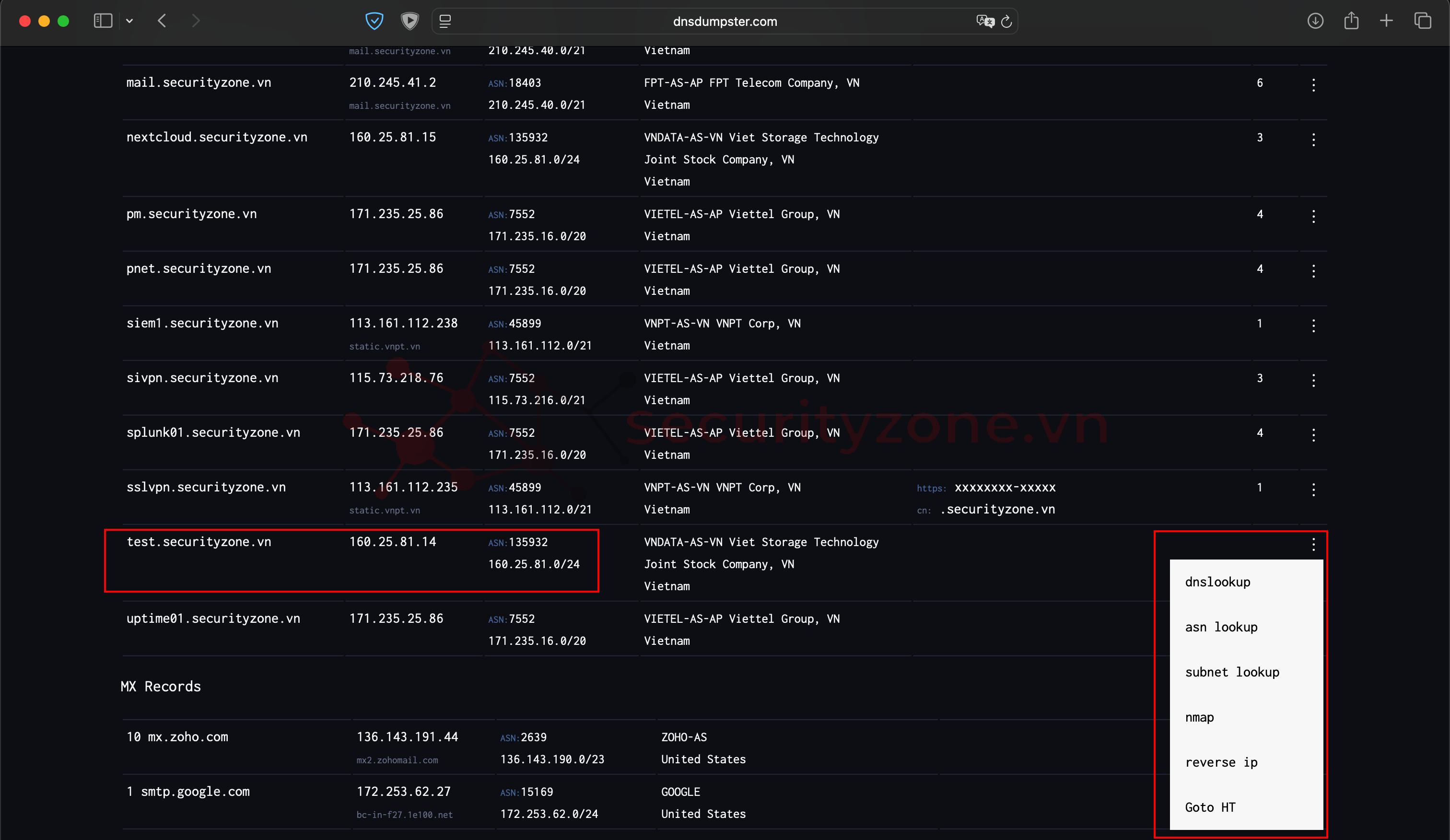1450x840 pixels.
Task: Select the nextcloud.securityzone.vn hostname
Action: click(x=217, y=138)
